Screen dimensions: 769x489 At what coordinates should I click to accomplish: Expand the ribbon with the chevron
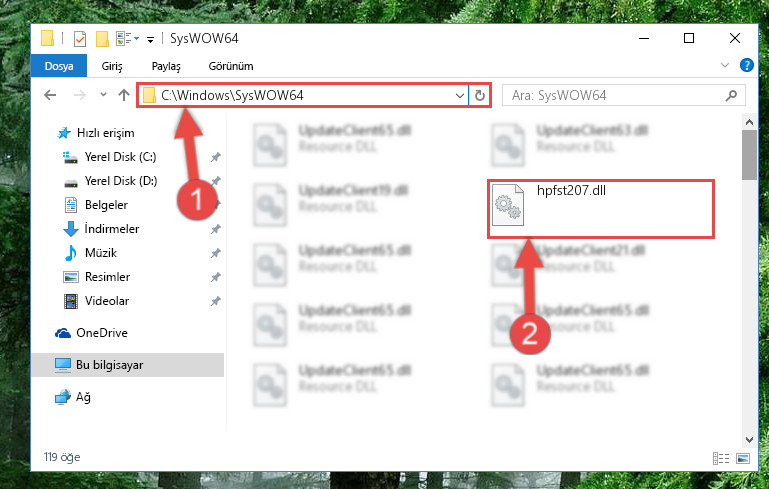(x=724, y=65)
